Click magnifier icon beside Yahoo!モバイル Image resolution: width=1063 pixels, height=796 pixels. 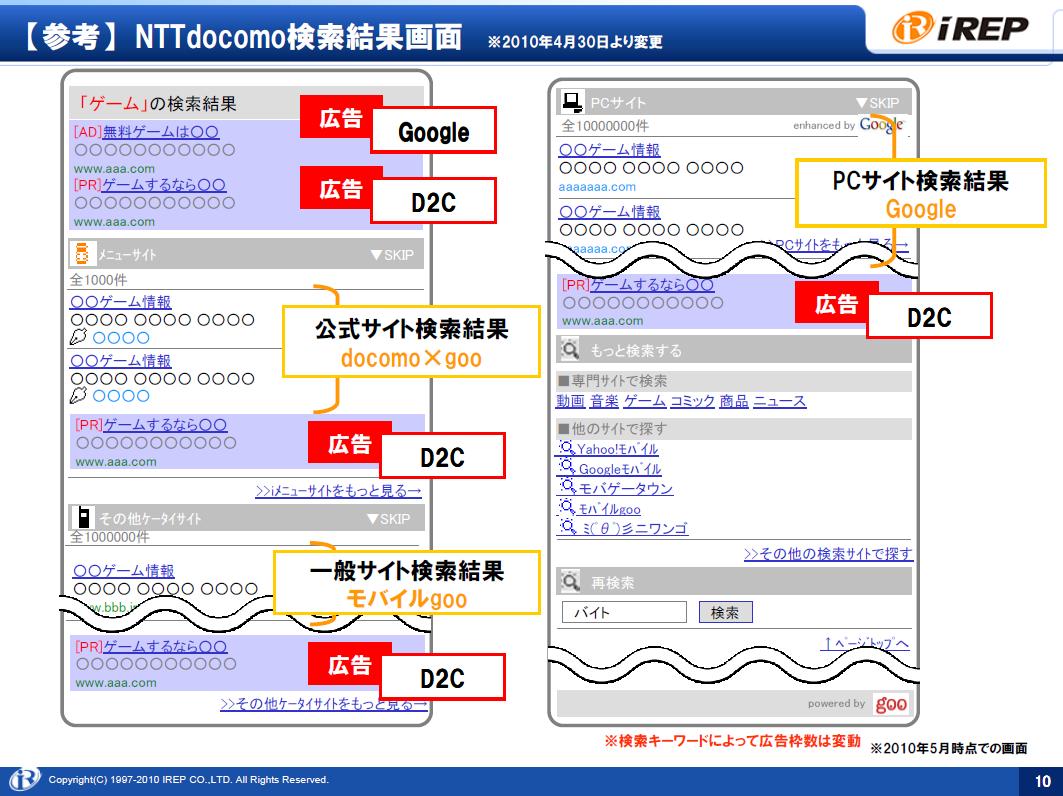567,448
